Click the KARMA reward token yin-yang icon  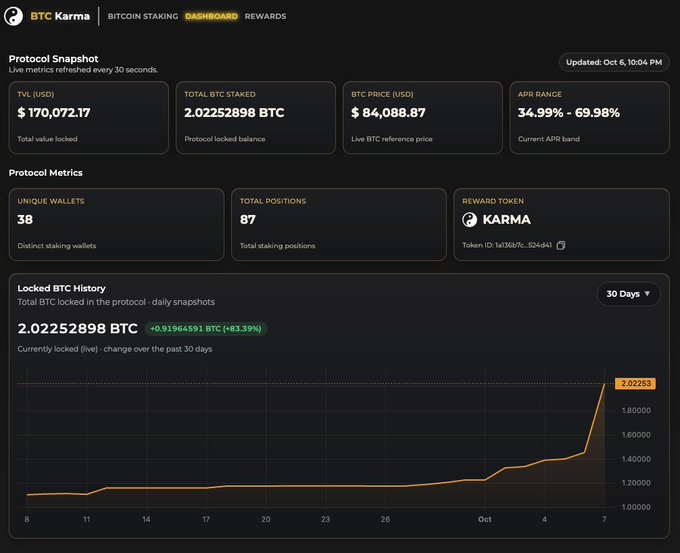tap(469, 220)
